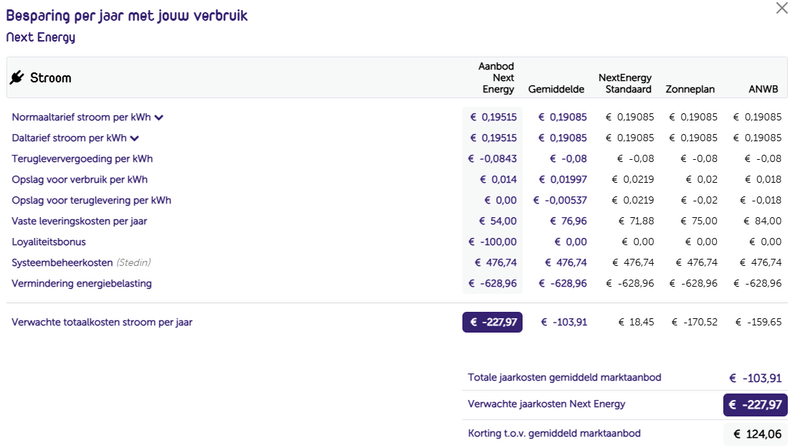This screenshot has width=800, height=448.
Task: Click the ANWB vaste leveringskosten € 84,00
Action: [x=763, y=221]
